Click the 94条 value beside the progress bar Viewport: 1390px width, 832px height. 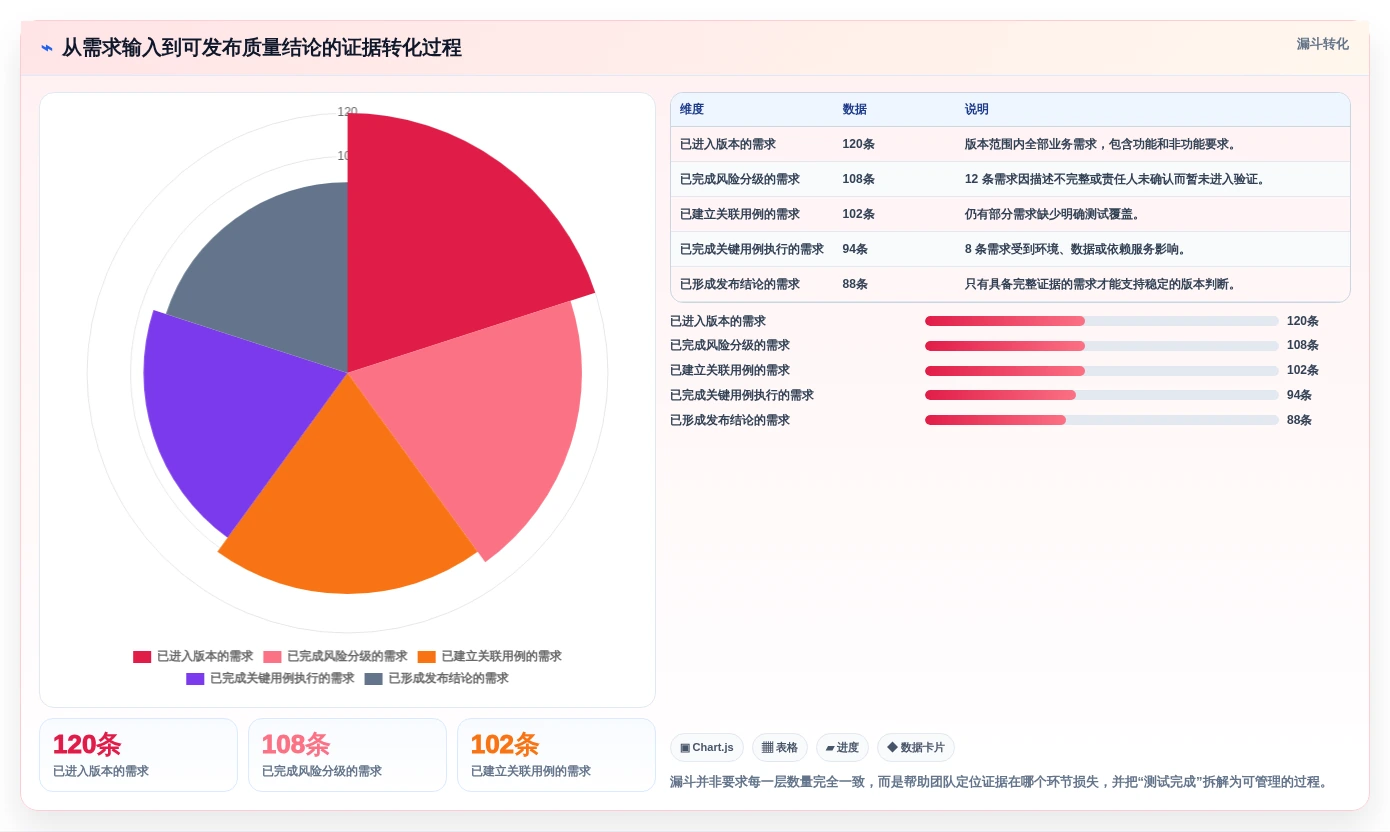(1300, 395)
